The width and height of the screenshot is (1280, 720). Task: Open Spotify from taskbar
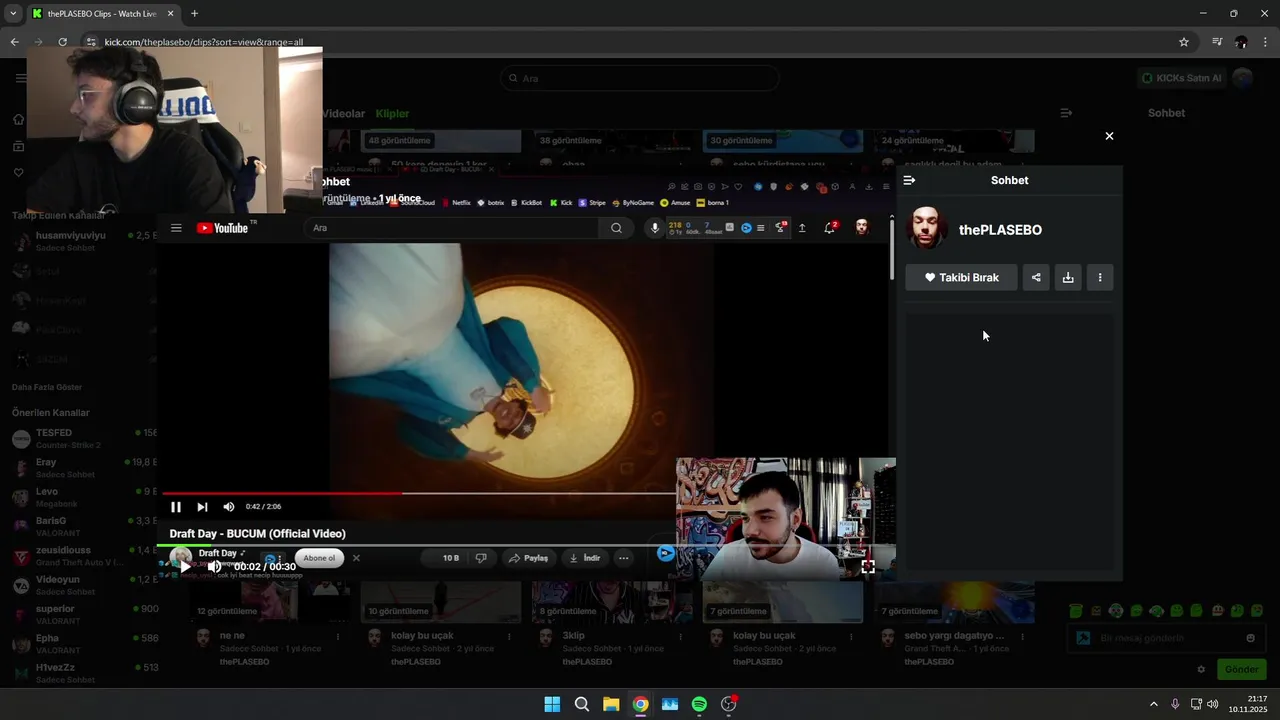click(699, 704)
